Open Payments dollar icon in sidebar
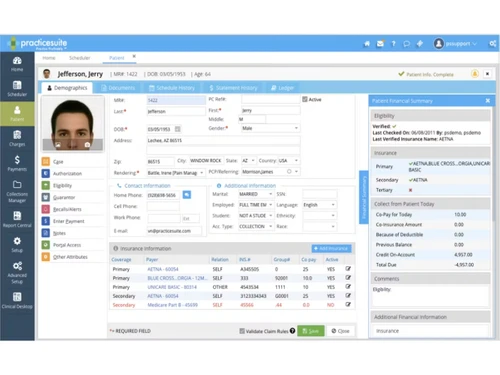The image size is (500, 375). click(x=17, y=163)
